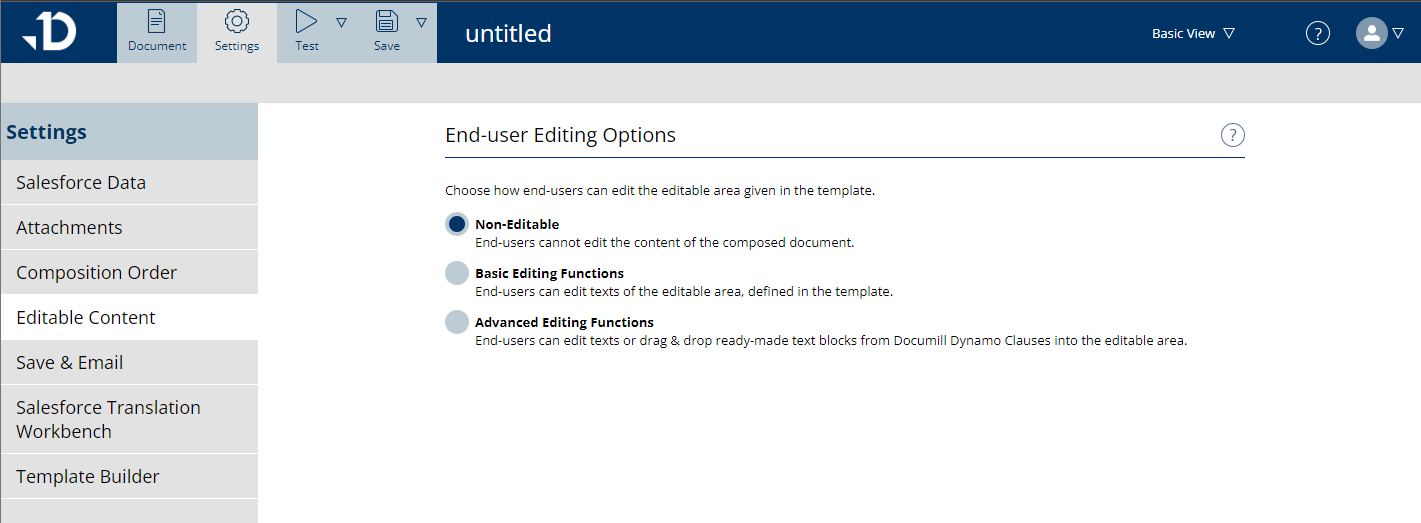Image resolution: width=1421 pixels, height=523 pixels.
Task: Select the Settings gear icon
Action: (x=237, y=22)
